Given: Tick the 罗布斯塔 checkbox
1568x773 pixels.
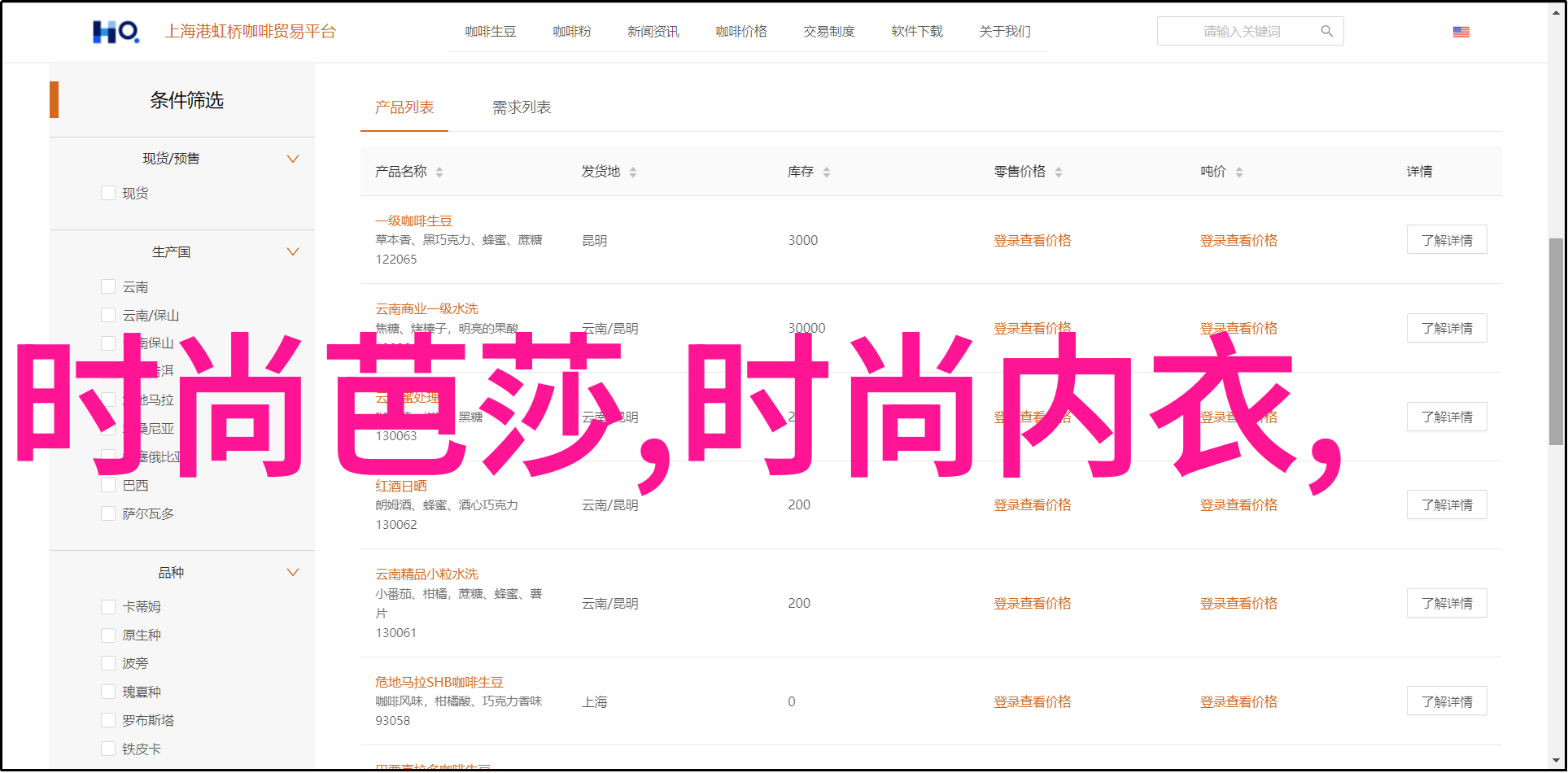Looking at the screenshot, I should (108, 720).
